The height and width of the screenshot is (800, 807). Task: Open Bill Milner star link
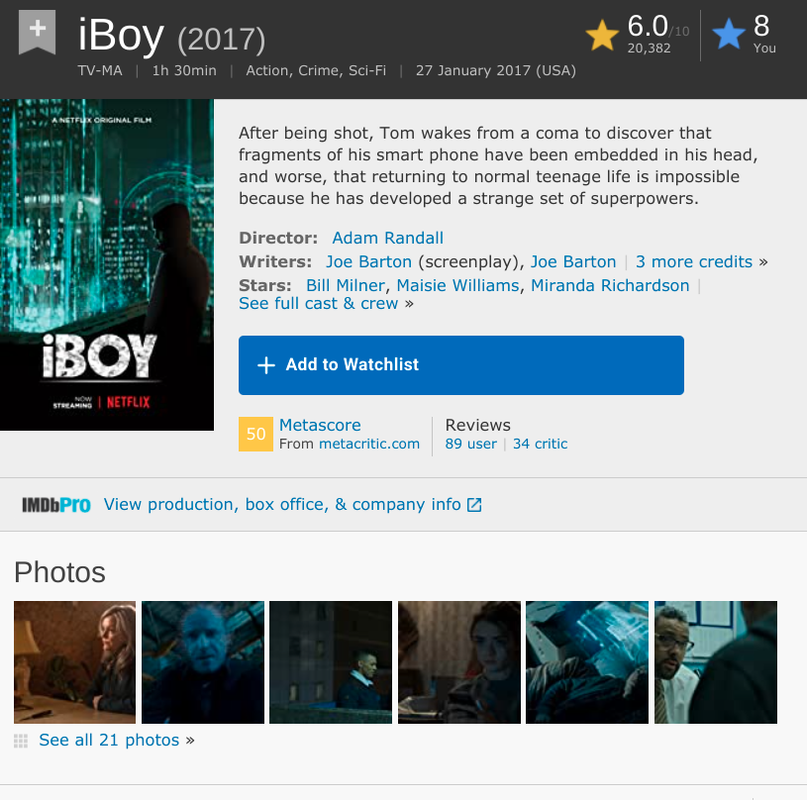pyautogui.click(x=345, y=285)
